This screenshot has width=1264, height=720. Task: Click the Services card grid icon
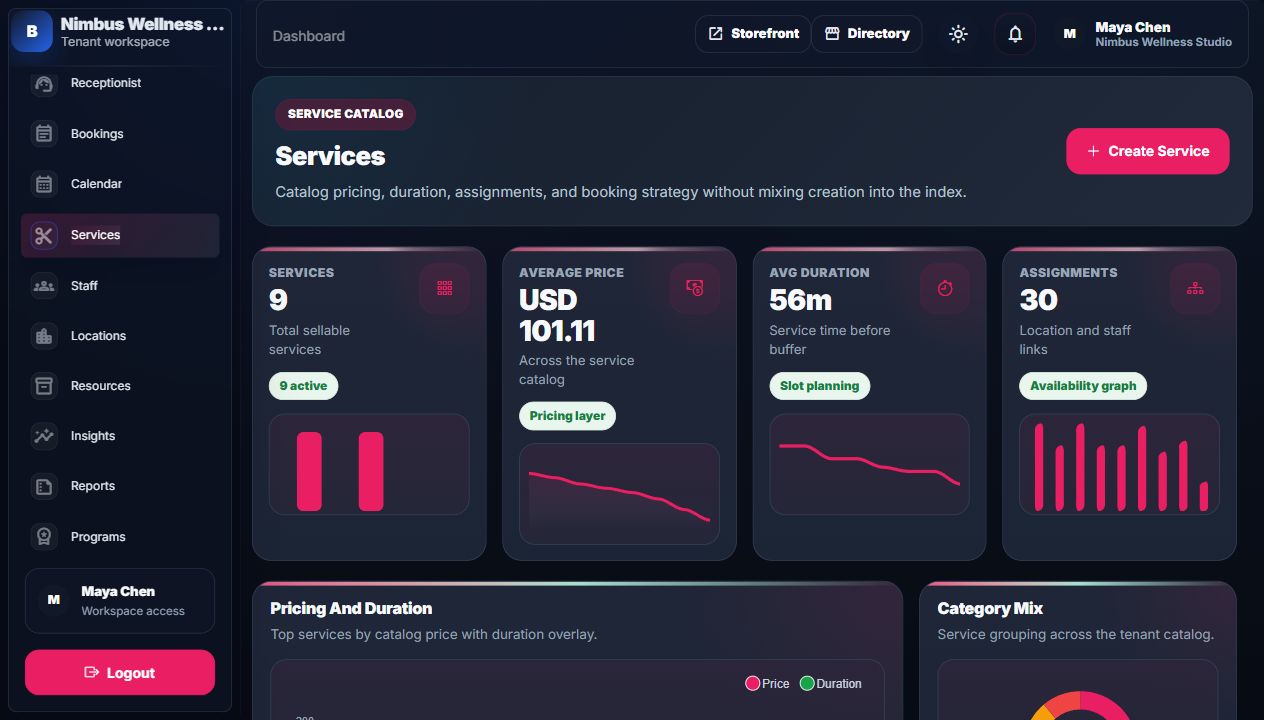tap(445, 288)
